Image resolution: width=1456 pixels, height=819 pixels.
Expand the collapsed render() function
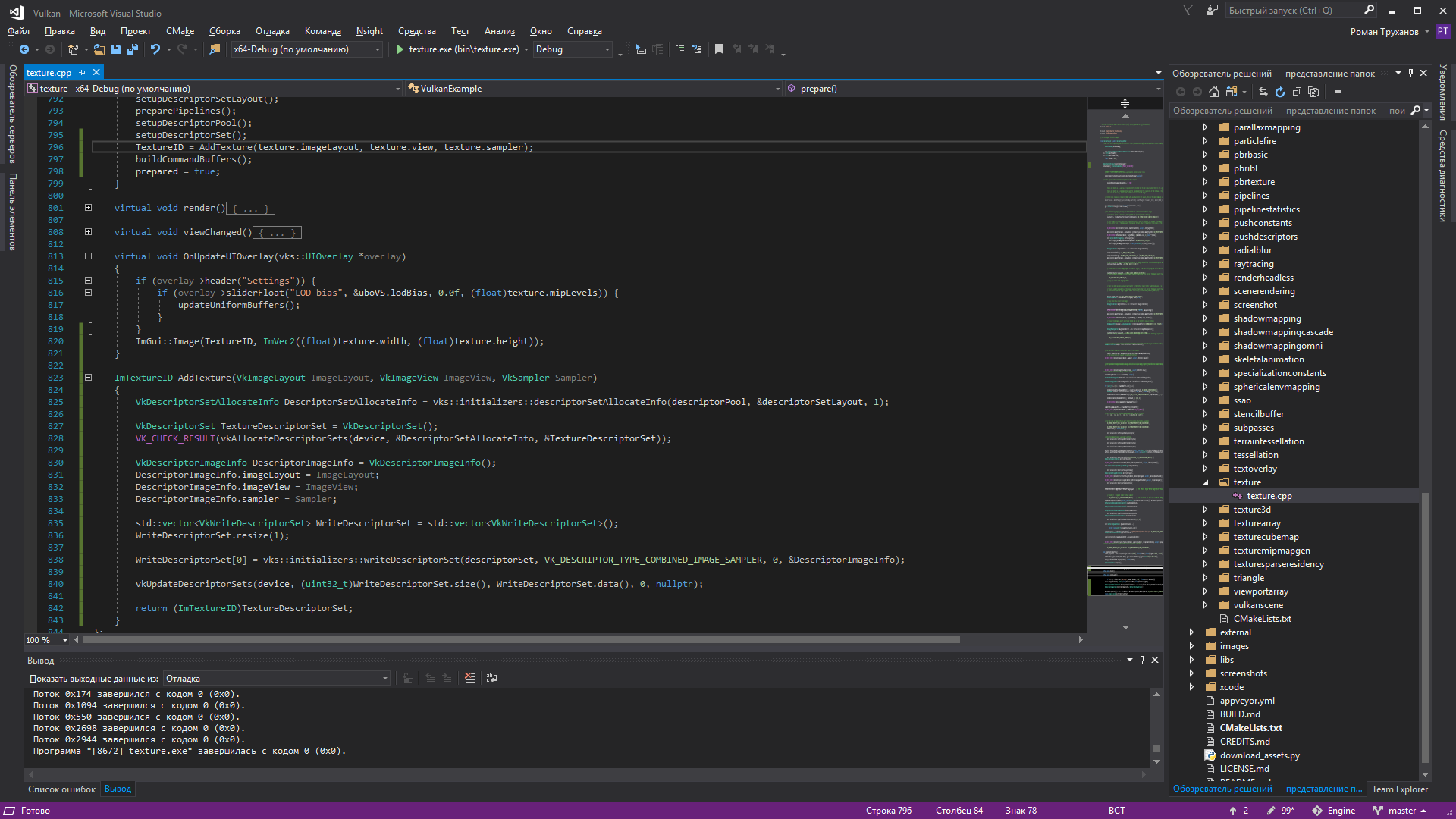pos(88,208)
